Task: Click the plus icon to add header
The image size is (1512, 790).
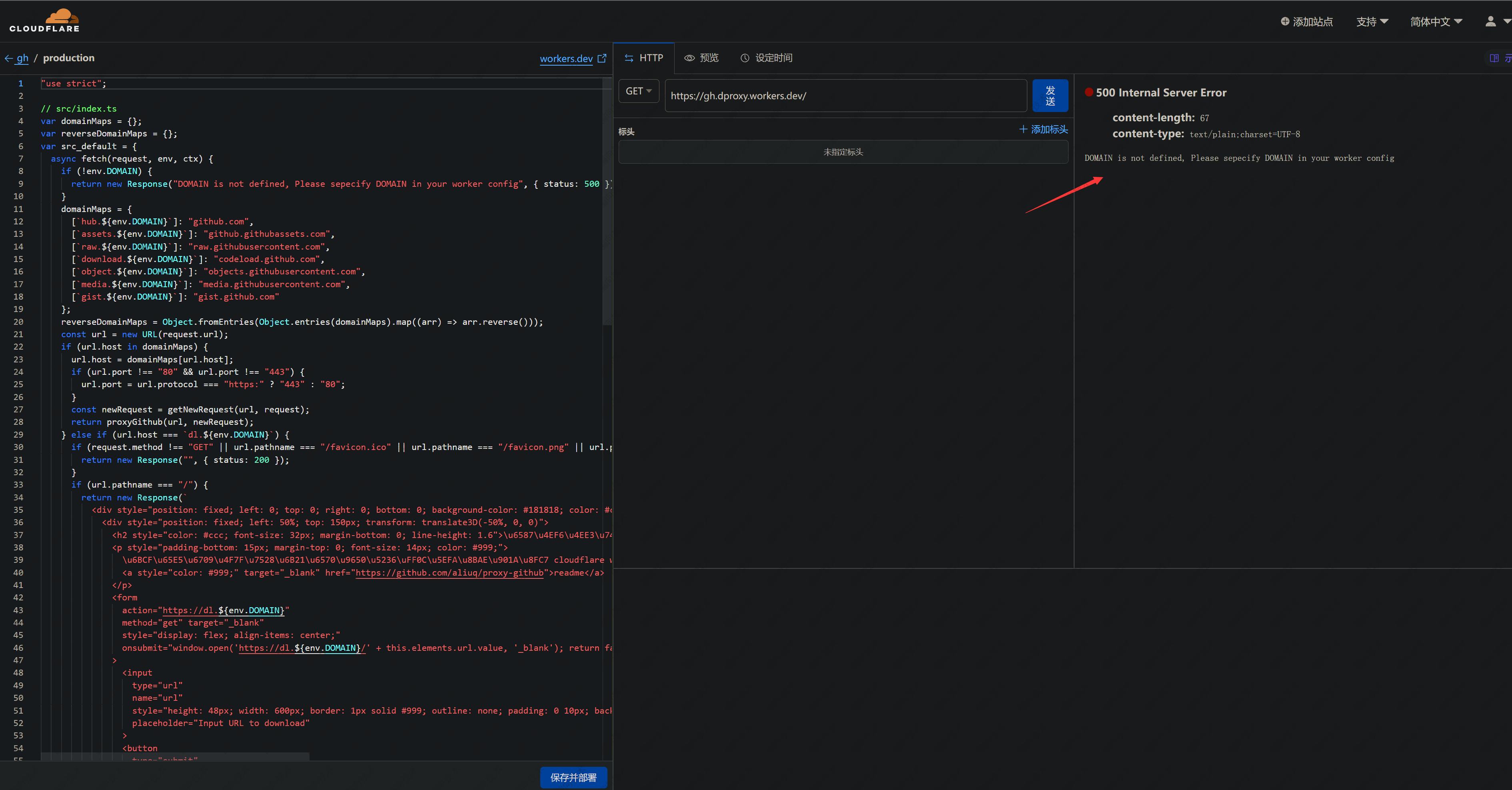Action: pos(1023,129)
